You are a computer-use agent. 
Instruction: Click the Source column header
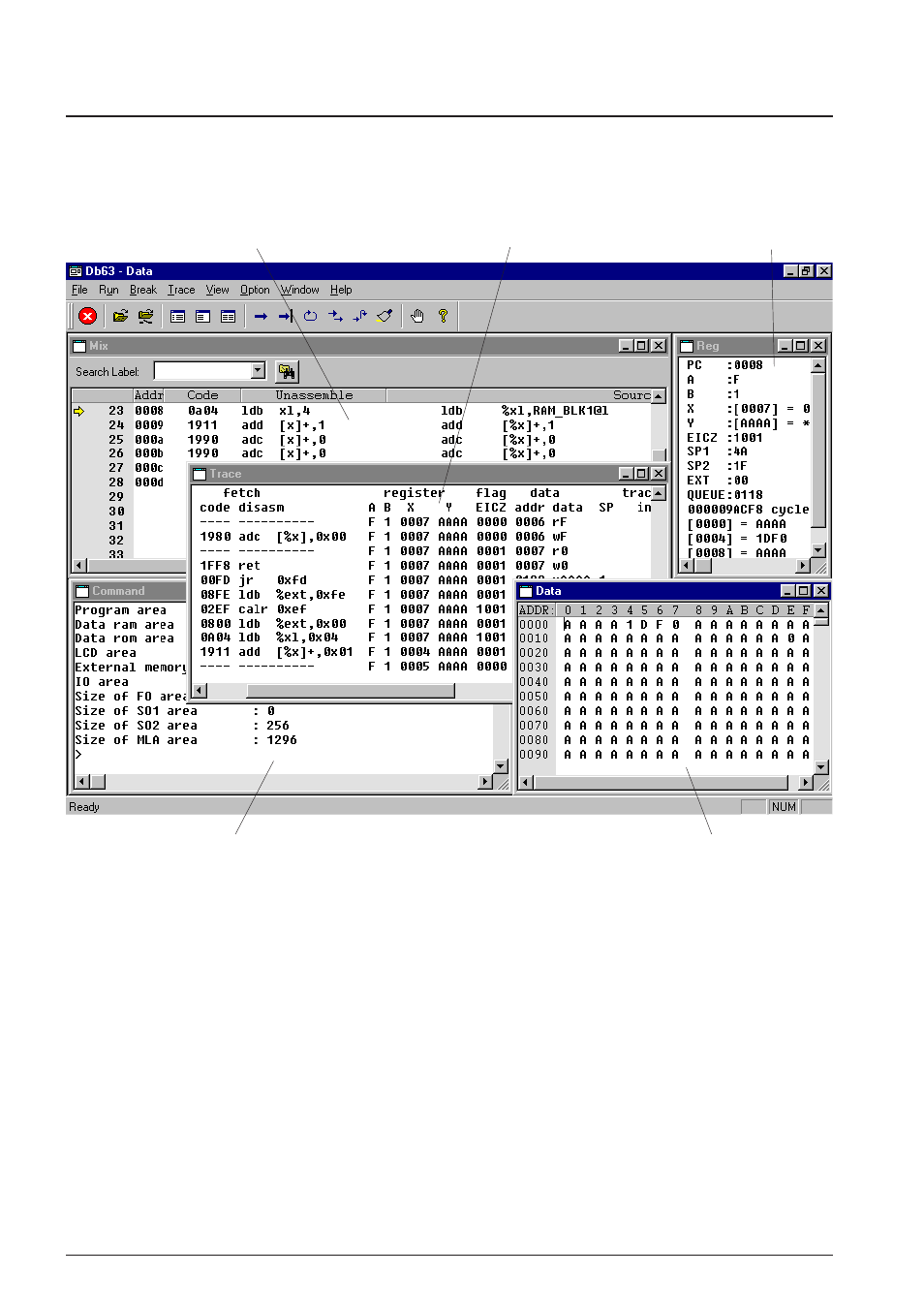pos(519,395)
